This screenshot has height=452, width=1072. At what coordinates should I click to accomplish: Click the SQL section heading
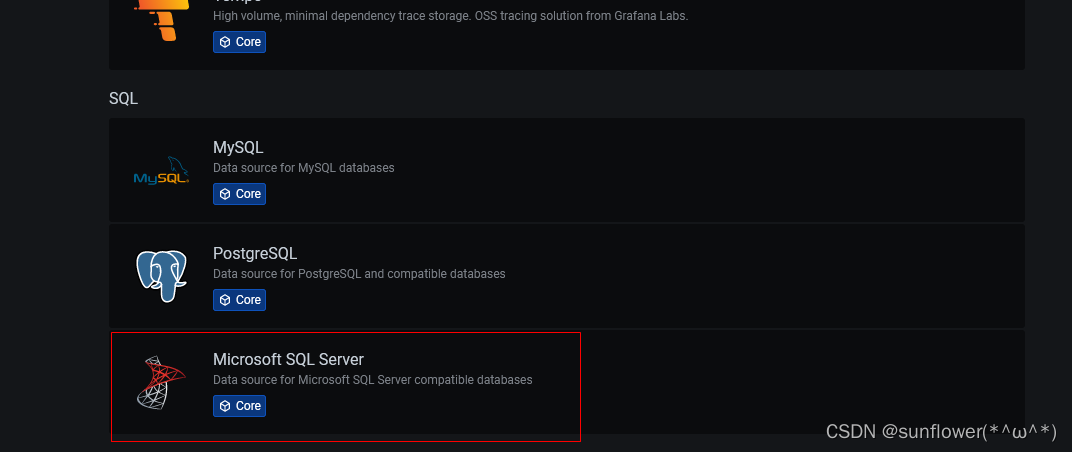pos(124,98)
